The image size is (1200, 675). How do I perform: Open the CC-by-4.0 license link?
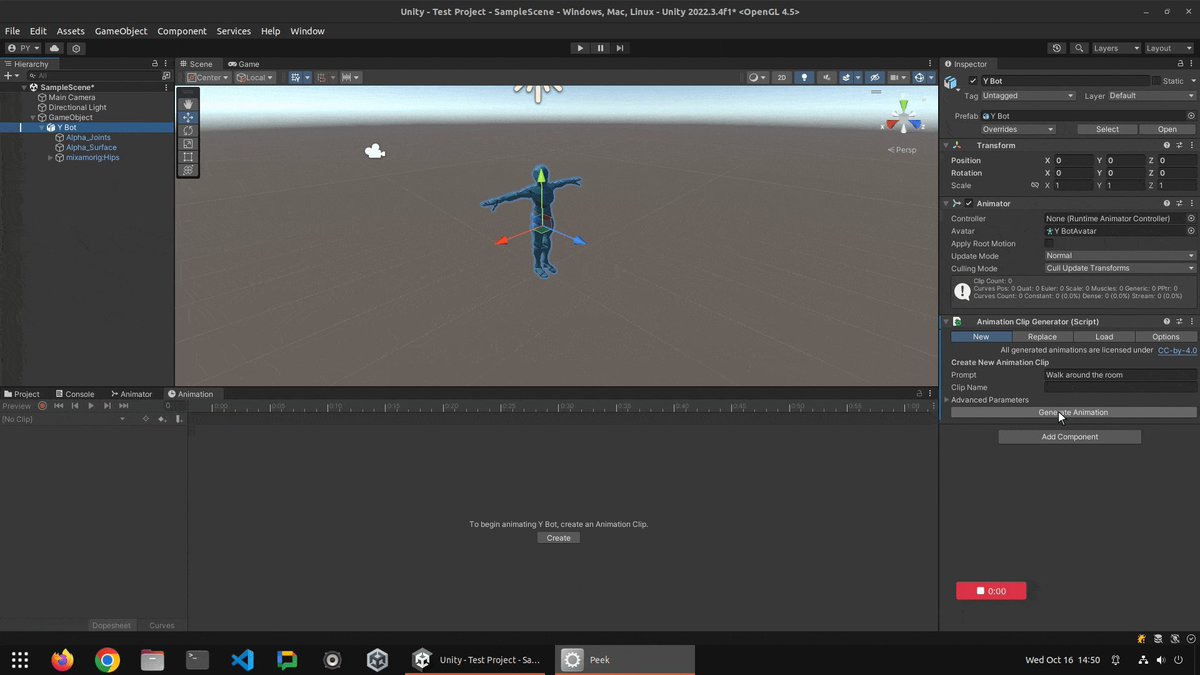coord(1177,350)
